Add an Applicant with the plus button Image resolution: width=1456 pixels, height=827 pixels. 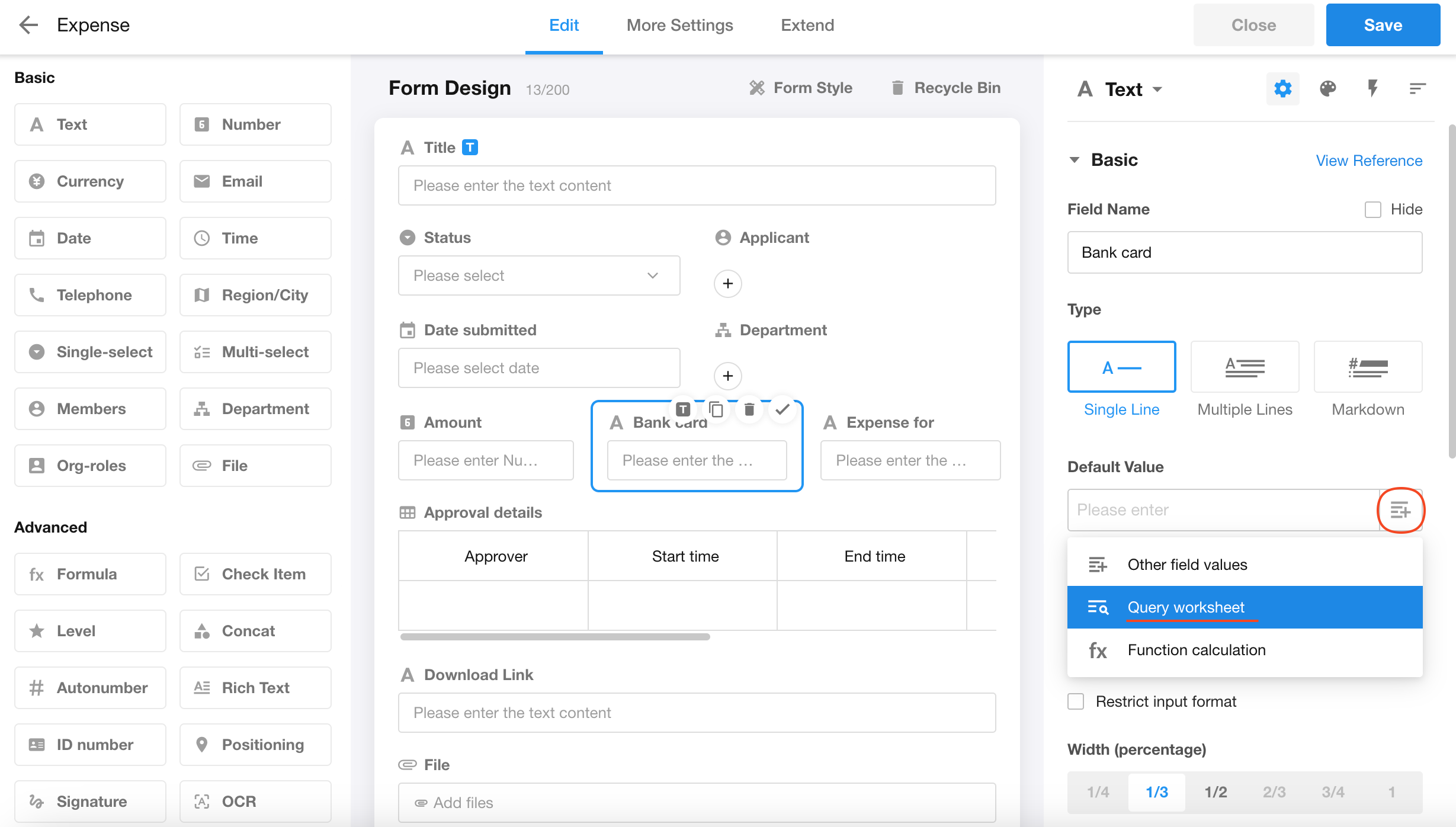(x=727, y=284)
